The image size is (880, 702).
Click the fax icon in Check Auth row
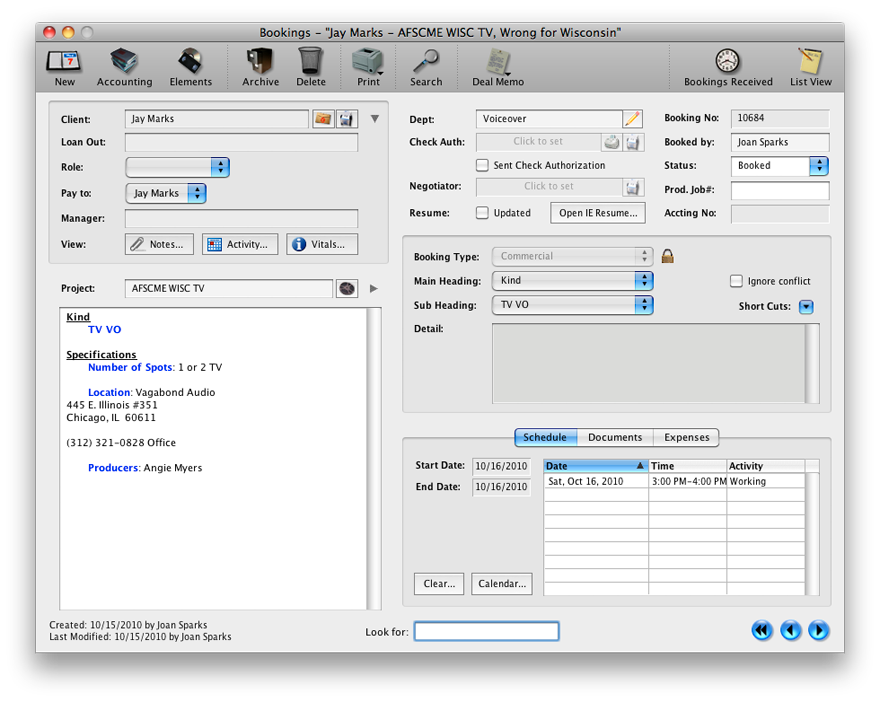(633, 142)
